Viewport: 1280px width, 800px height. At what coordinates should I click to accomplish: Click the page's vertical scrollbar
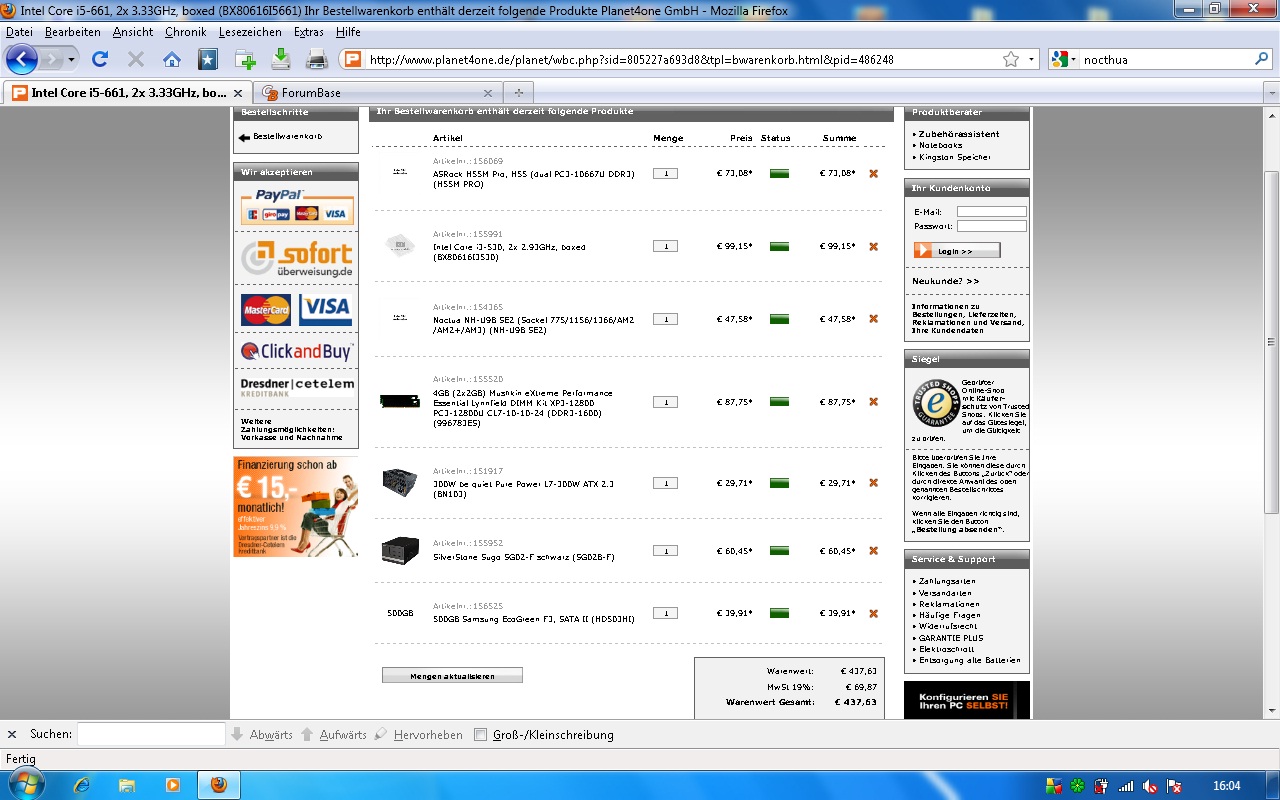(x=1272, y=344)
